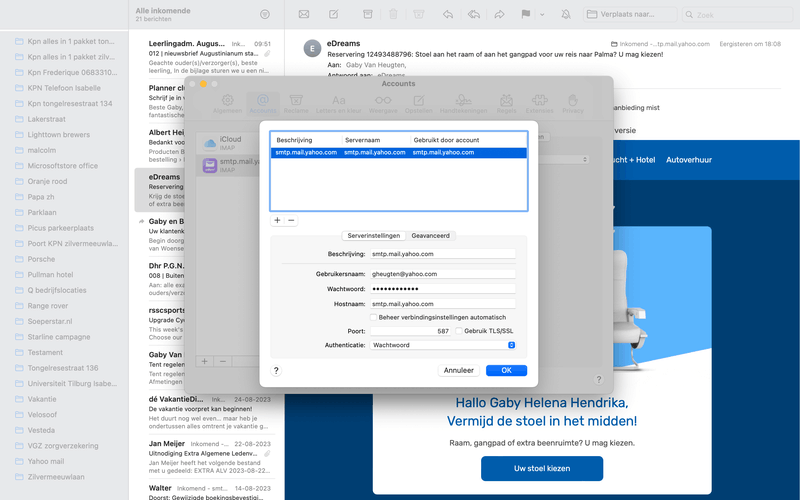Mute conversation with the bell icon
The width and height of the screenshot is (800, 500).
click(x=566, y=14)
